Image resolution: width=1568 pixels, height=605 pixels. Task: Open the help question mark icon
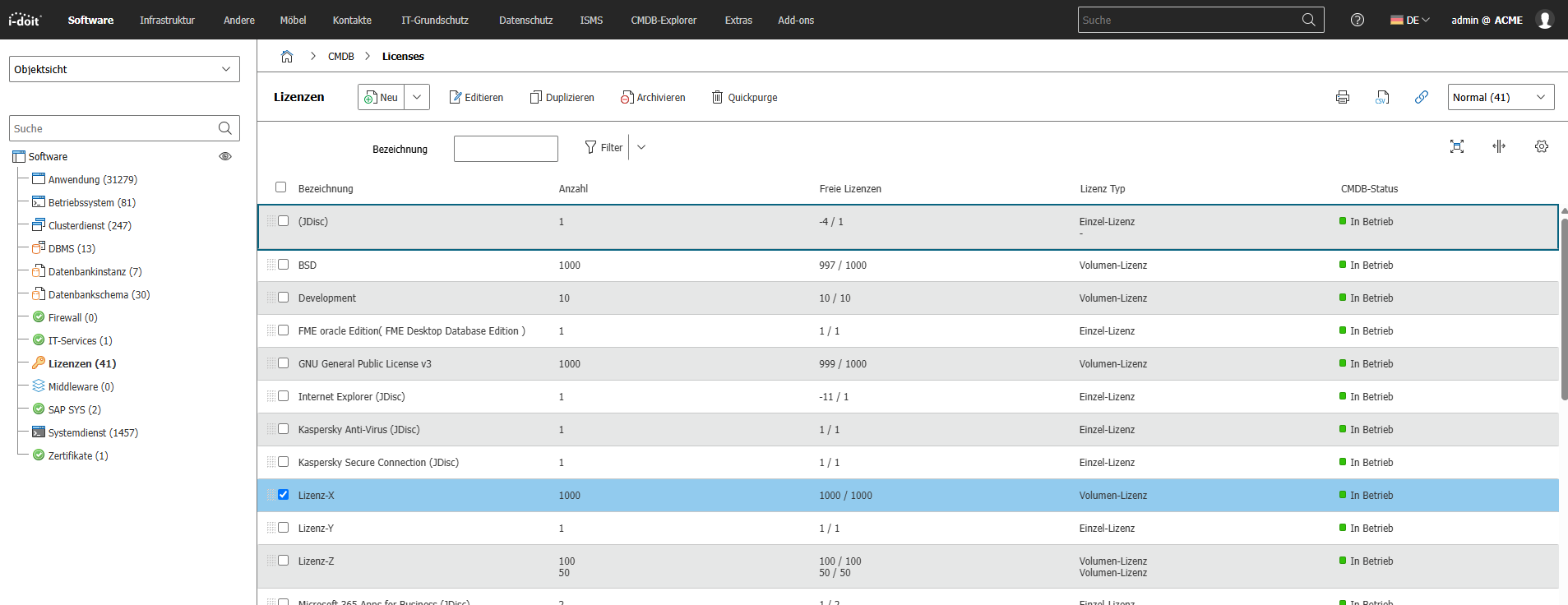1358,20
